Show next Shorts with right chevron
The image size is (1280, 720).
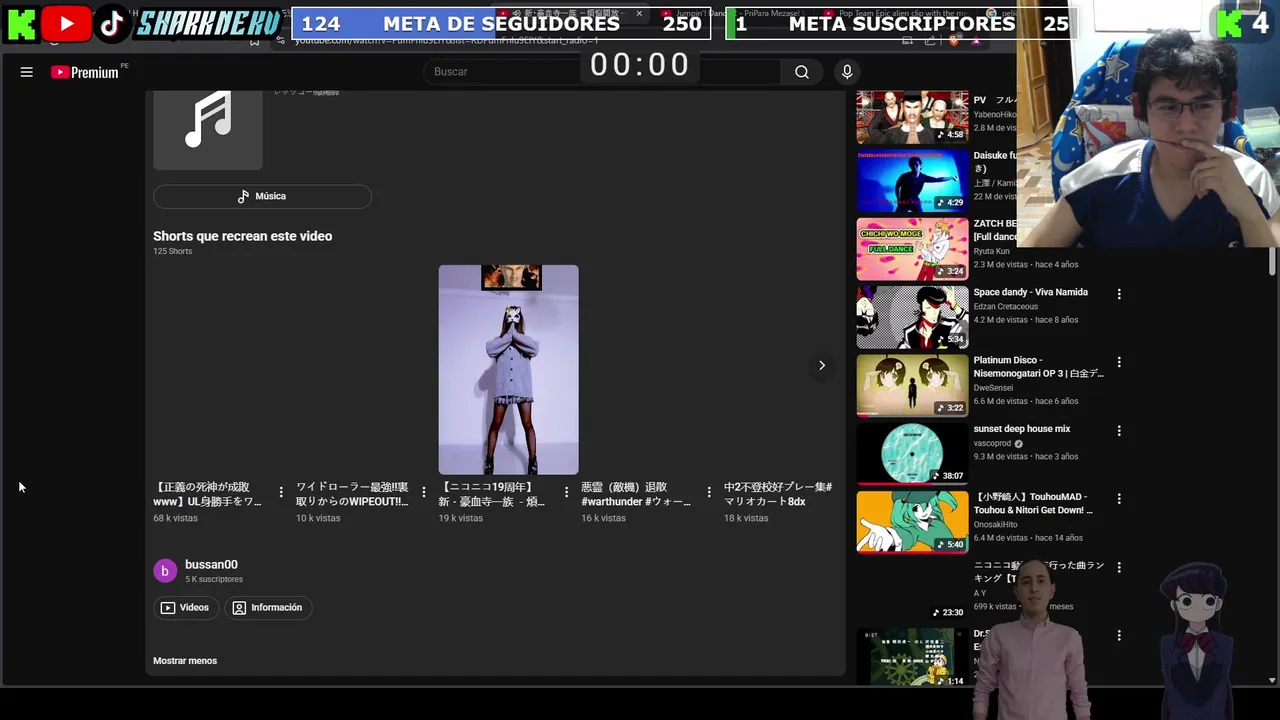822,365
